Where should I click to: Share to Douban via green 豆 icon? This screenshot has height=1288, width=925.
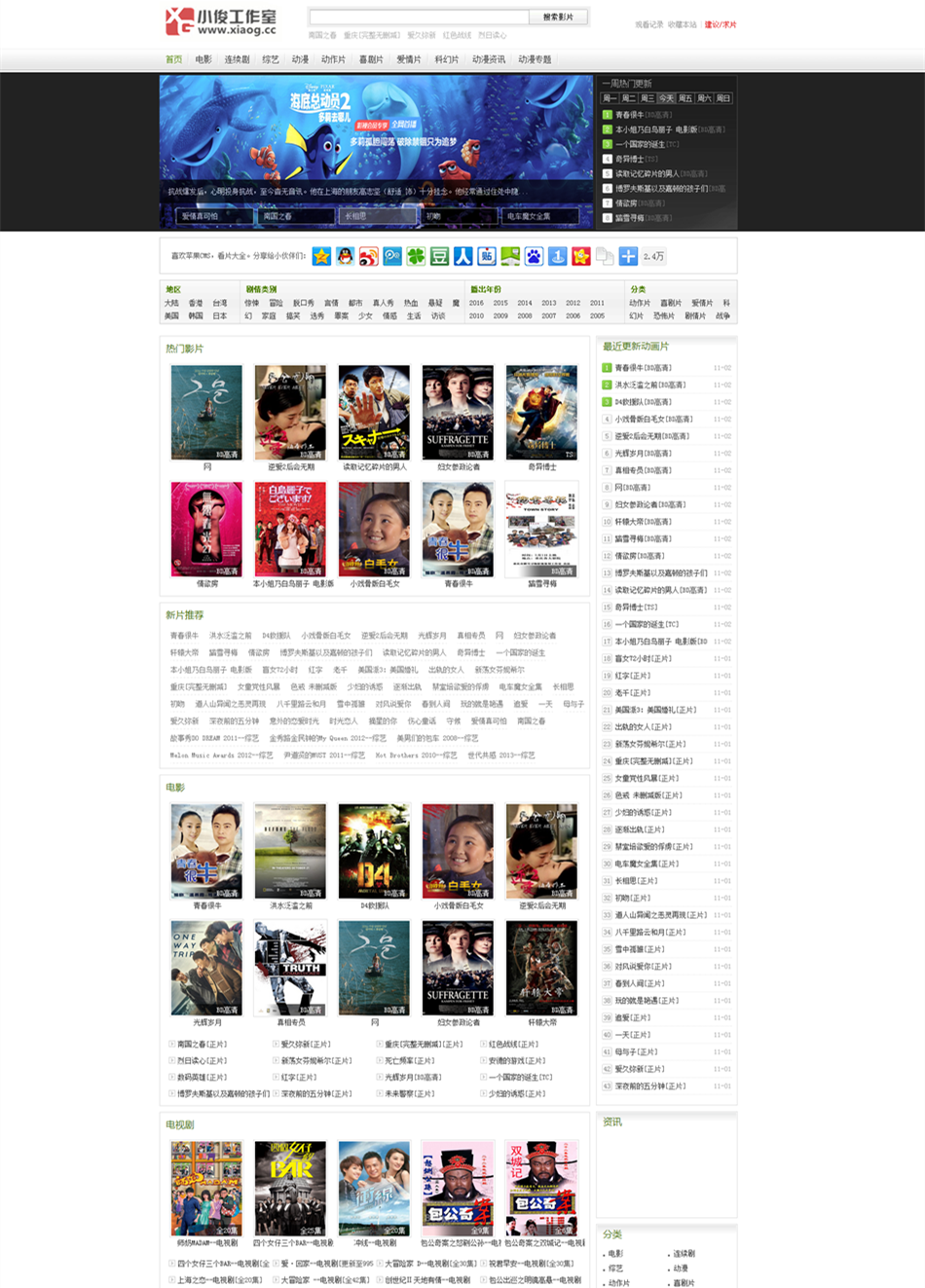[440, 256]
